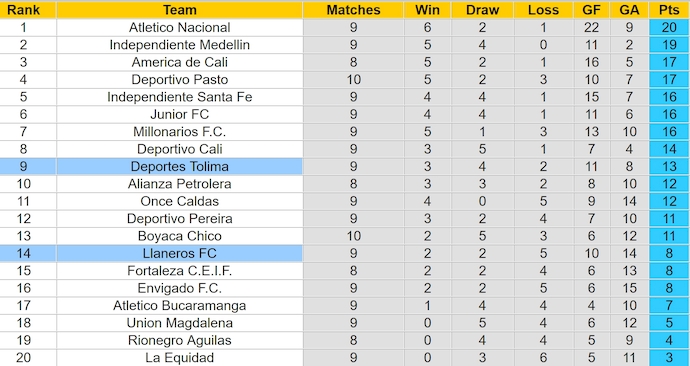The height and width of the screenshot is (366, 690).
Task: Select Independiente Medellin team name
Action: click(180, 45)
